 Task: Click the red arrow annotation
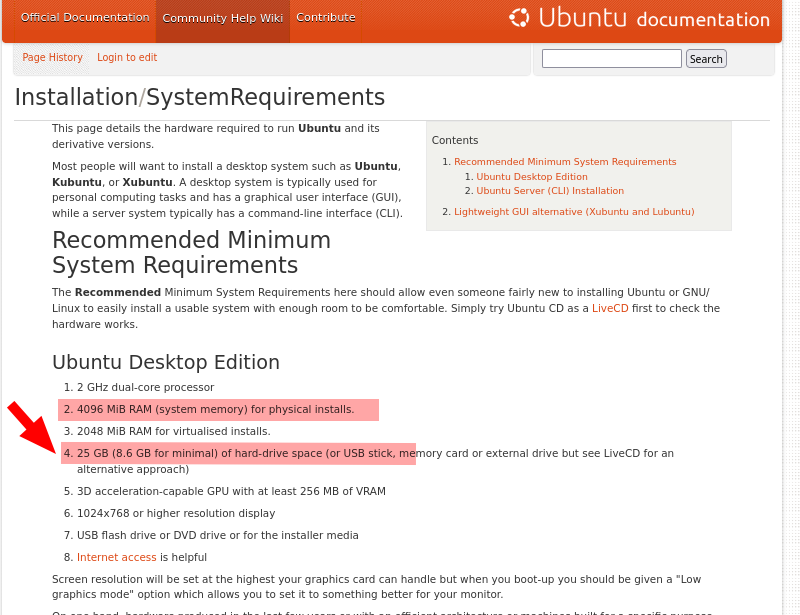tap(31, 426)
